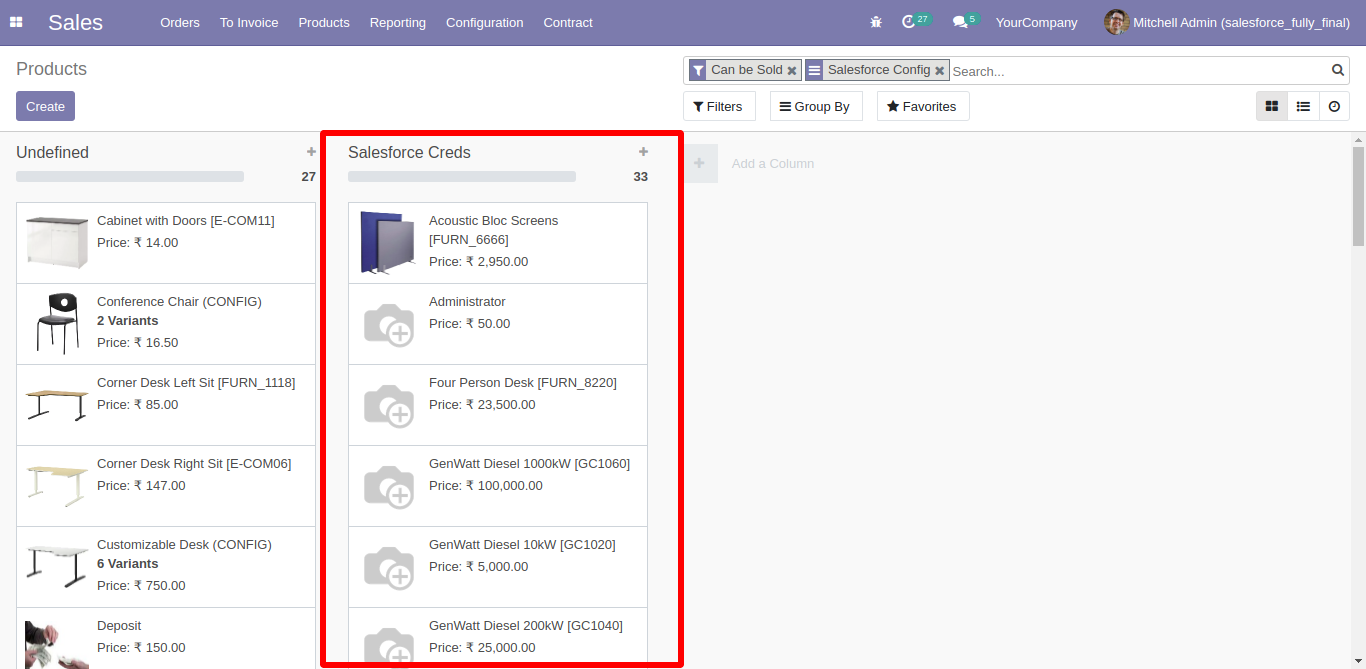The width and height of the screenshot is (1366, 669).
Task: Open GenWatt Diesel 200kW [GC1040] product
Action: pos(498,638)
